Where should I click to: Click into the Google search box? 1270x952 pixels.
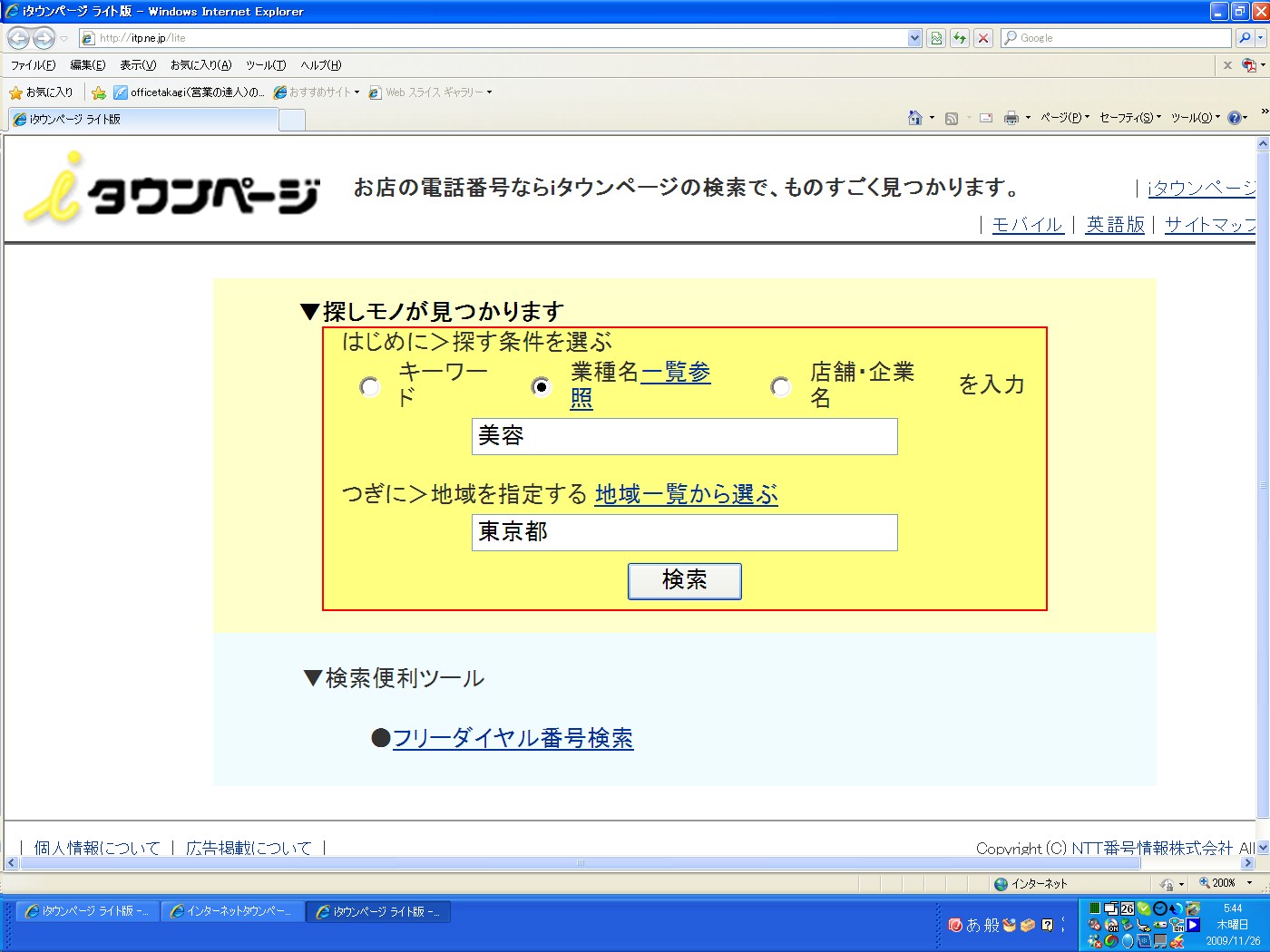point(1116,38)
